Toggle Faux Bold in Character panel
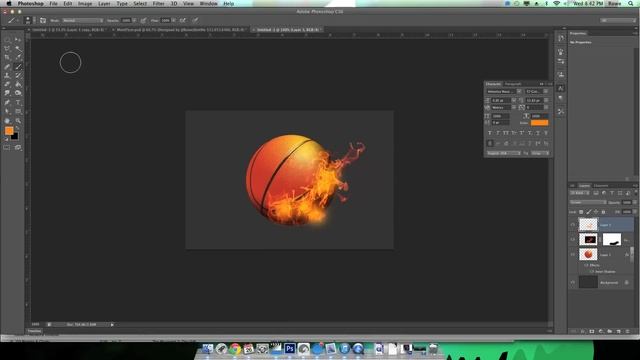The width and height of the screenshot is (640, 360). pos(490,133)
